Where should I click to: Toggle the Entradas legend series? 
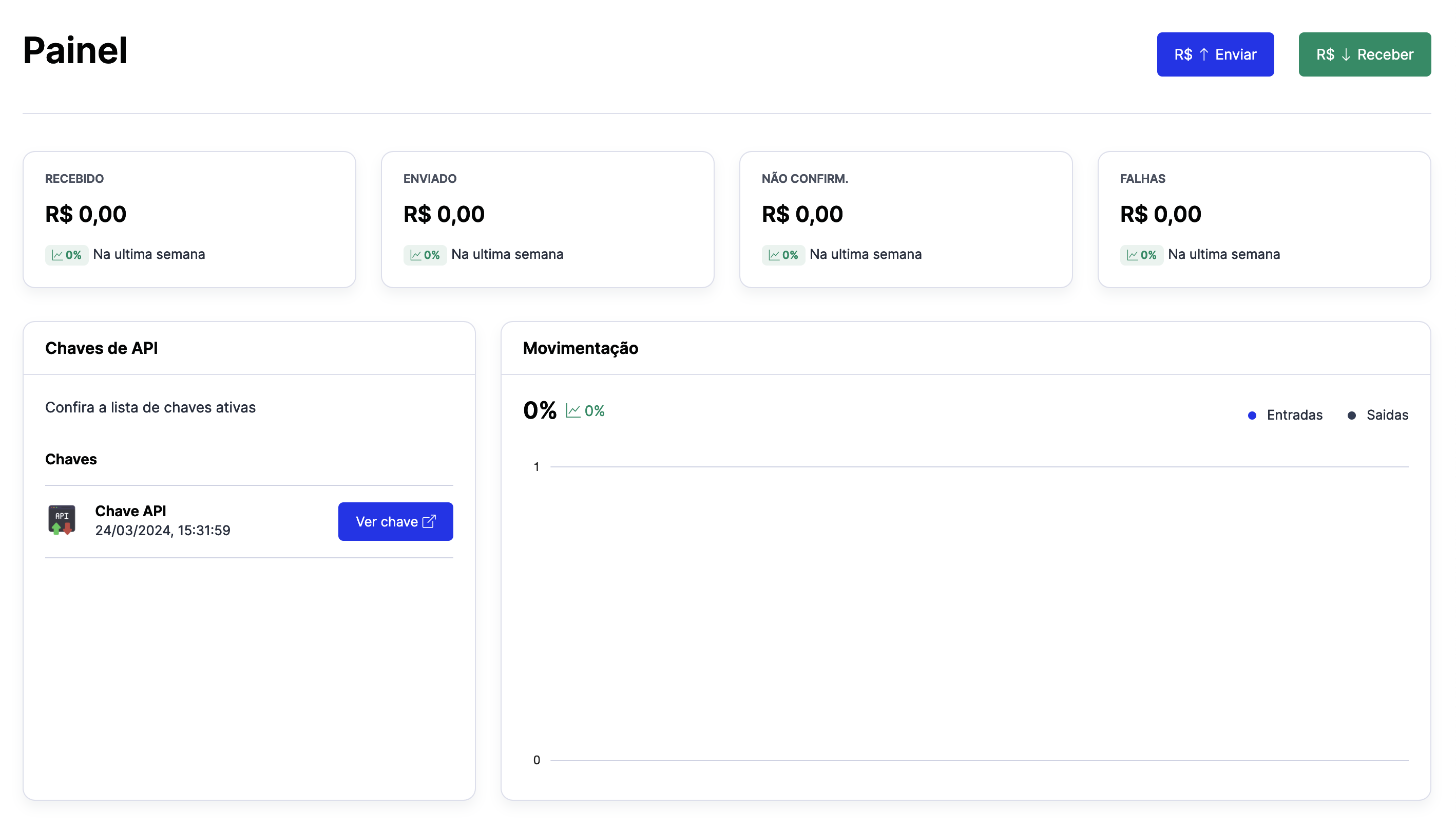tap(1294, 415)
